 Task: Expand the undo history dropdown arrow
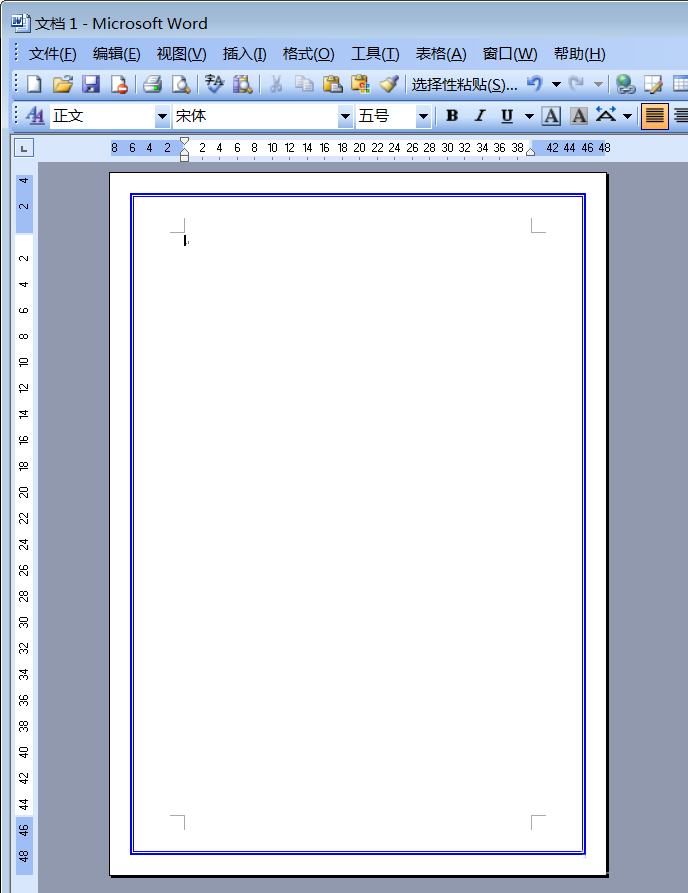click(x=556, y=84)
